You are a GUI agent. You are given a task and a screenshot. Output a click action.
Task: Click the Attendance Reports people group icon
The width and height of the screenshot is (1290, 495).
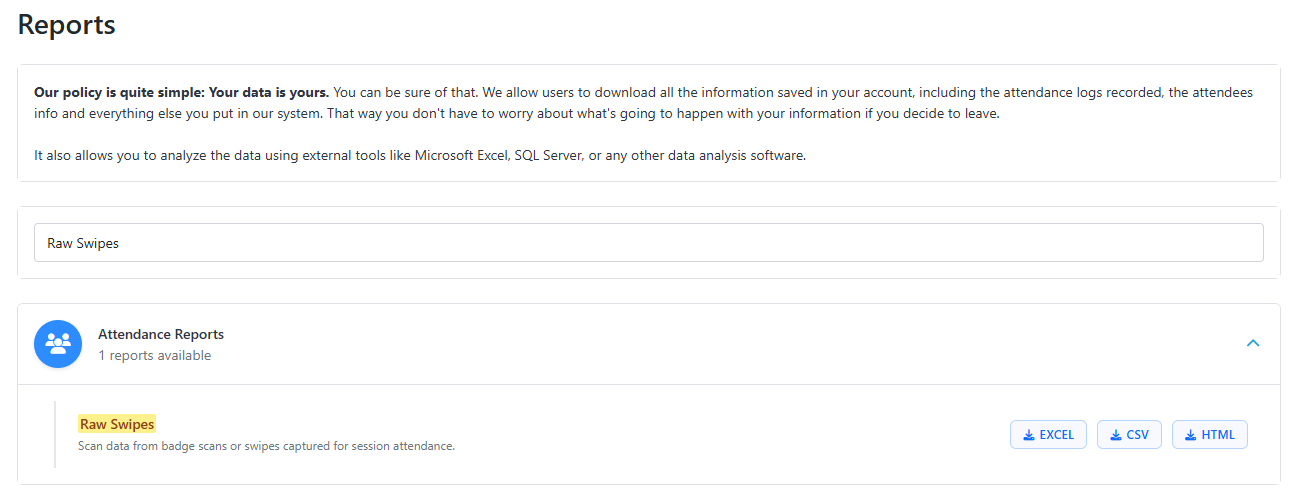point(58,344)
